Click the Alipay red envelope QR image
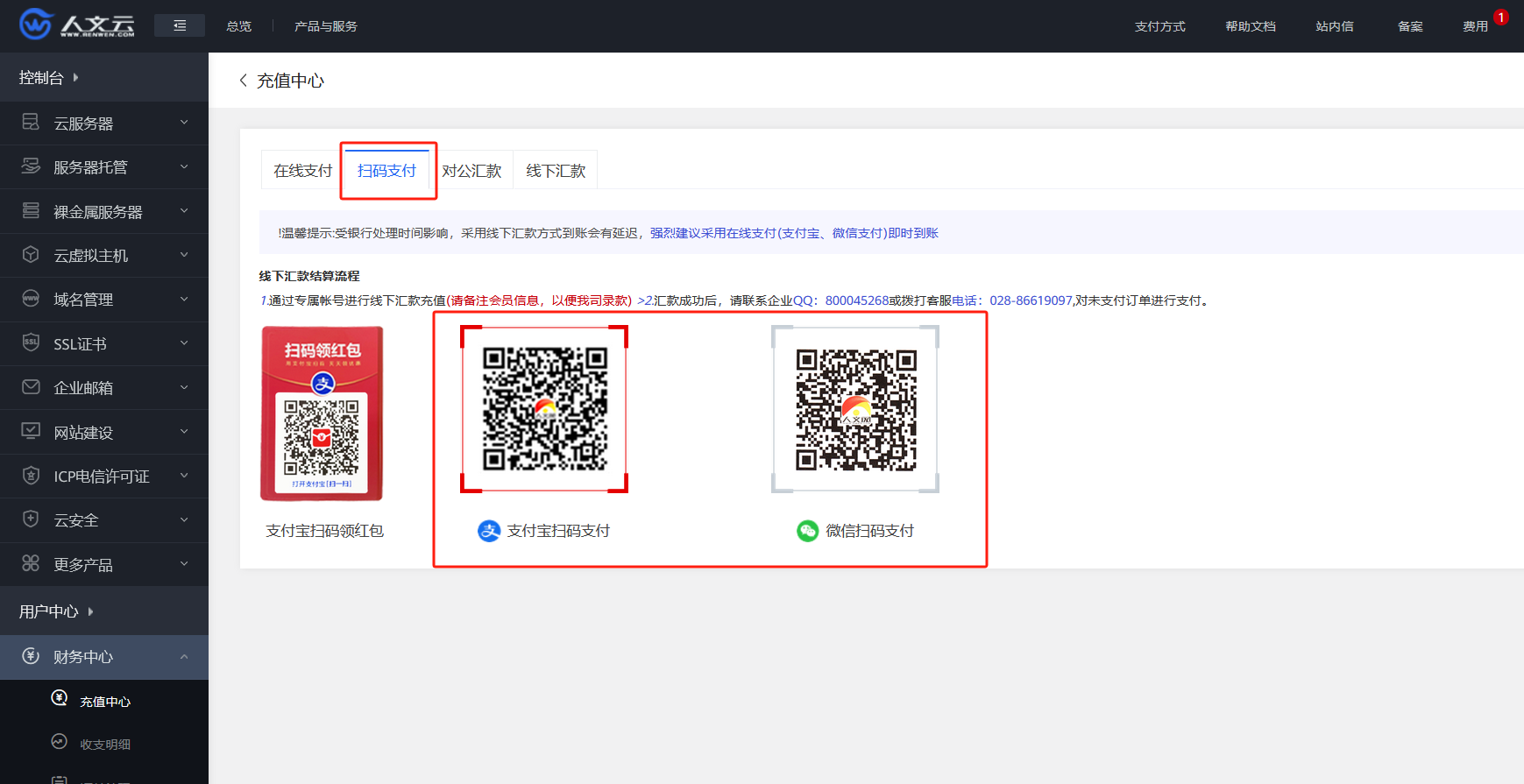1524x784 pixels. click(322, 413)
